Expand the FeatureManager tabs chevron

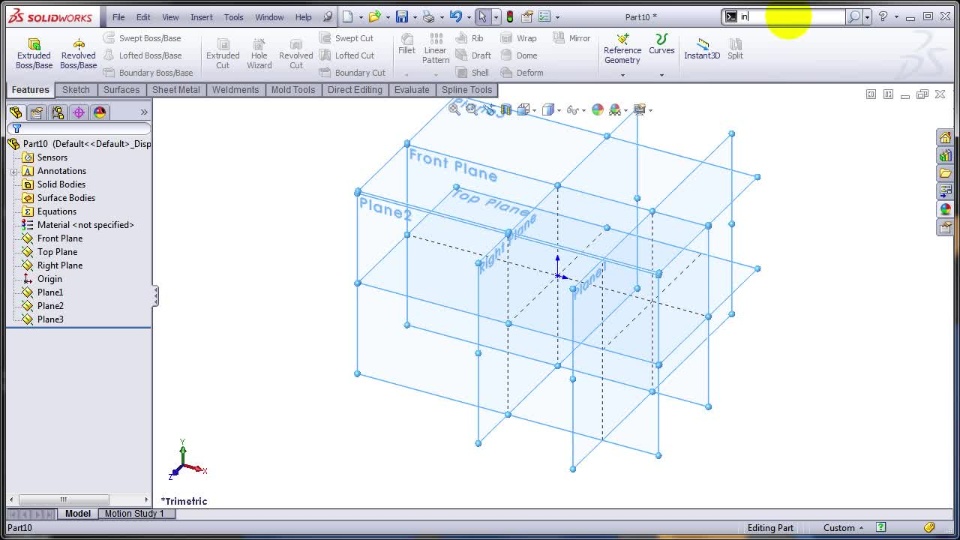pyautogui.click(x=144, y=113)
